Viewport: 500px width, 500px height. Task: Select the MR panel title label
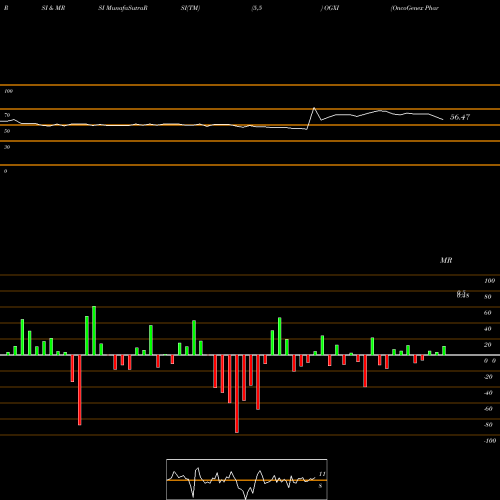(x=446, y=260)
